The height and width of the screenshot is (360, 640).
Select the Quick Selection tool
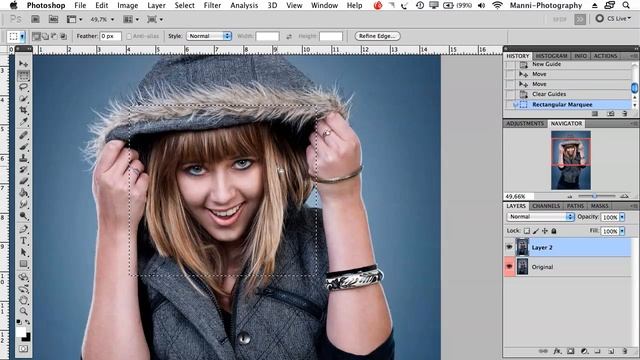[24, 98]
